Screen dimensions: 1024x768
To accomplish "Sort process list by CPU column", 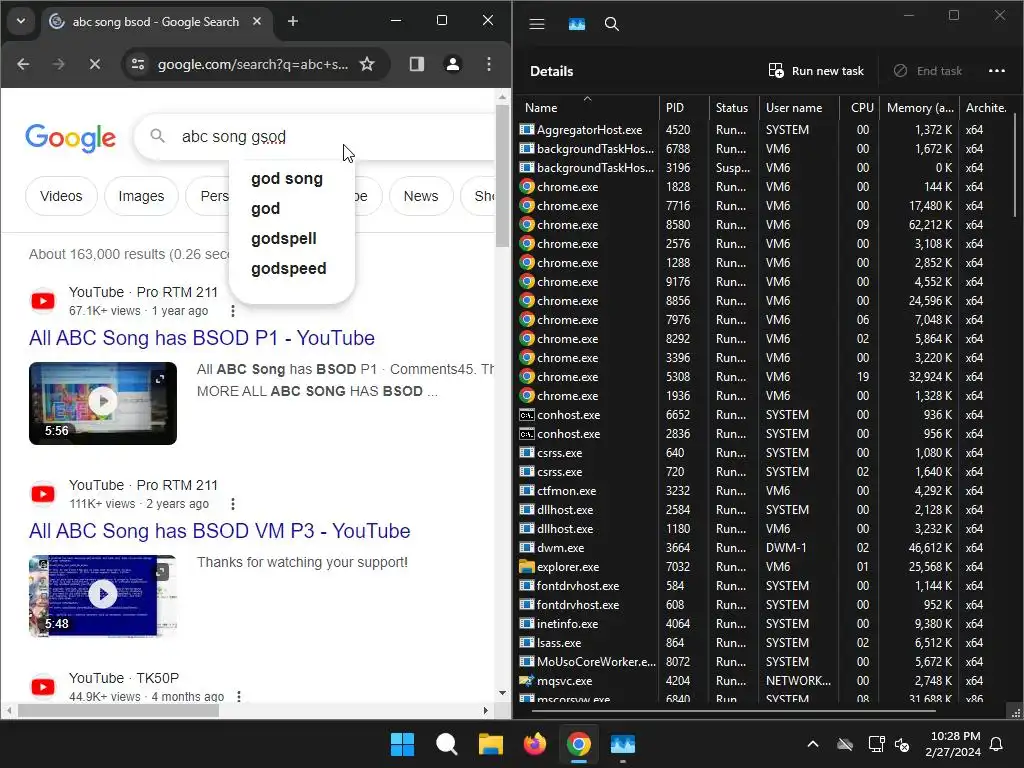I will pos(861,108).
